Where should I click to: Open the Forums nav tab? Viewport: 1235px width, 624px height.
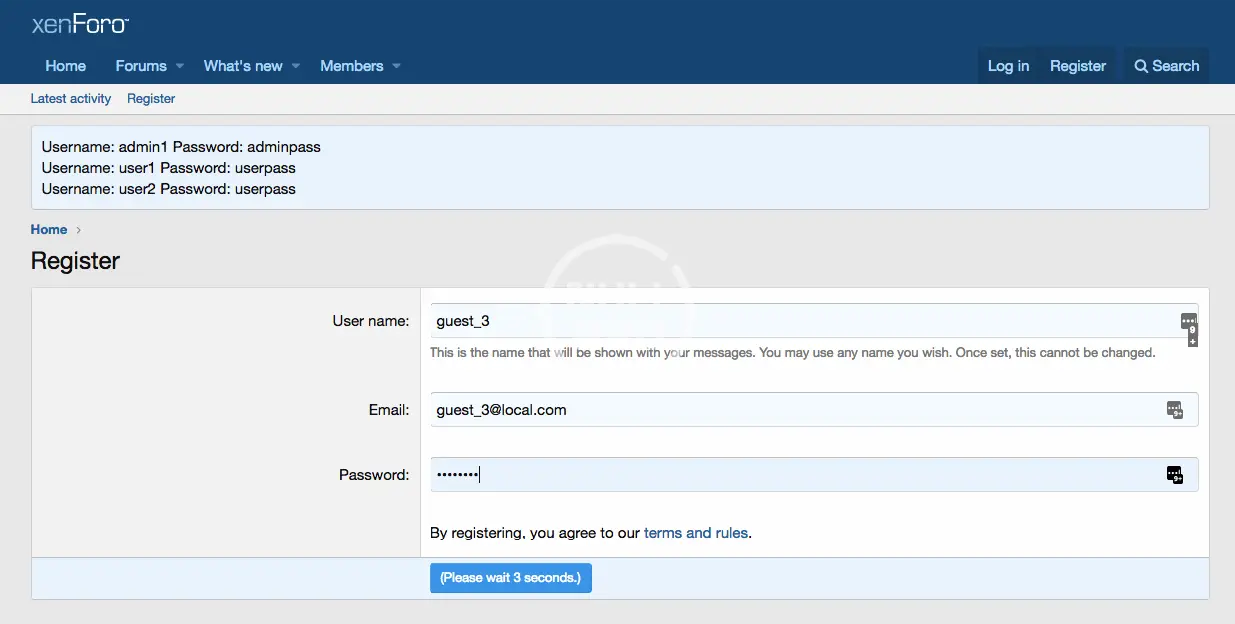141,66
